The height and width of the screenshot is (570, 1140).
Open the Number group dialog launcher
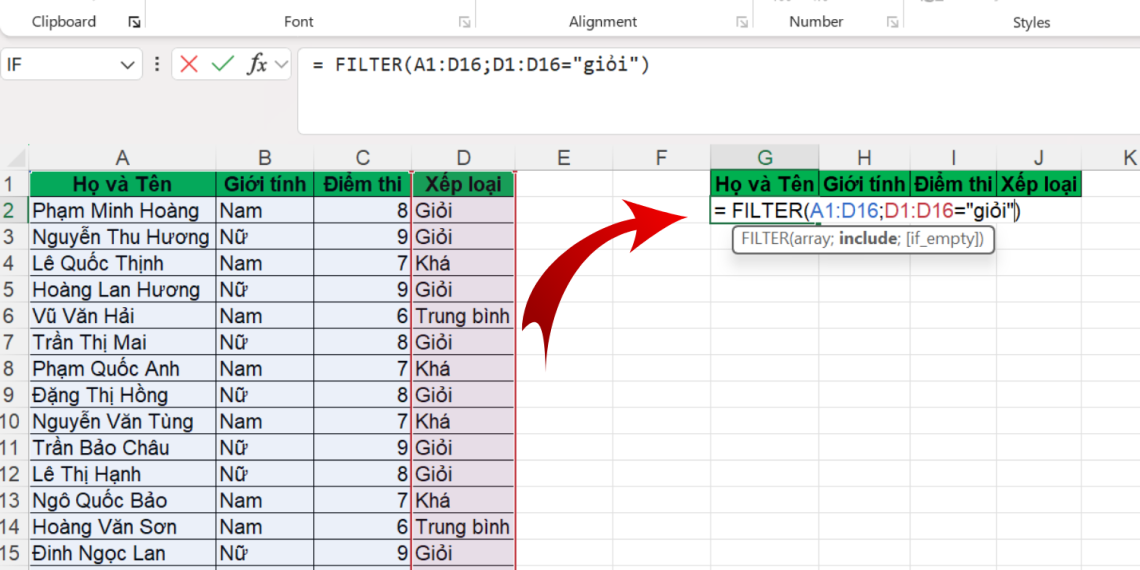click(x=890, y=22)
